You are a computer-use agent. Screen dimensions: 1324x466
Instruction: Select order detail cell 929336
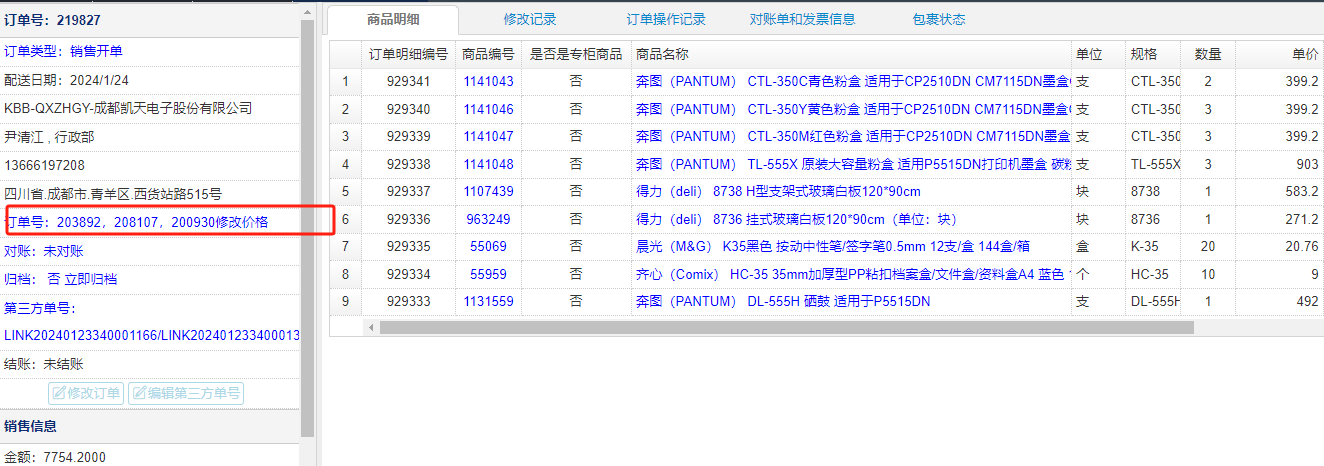pos(408,219)
